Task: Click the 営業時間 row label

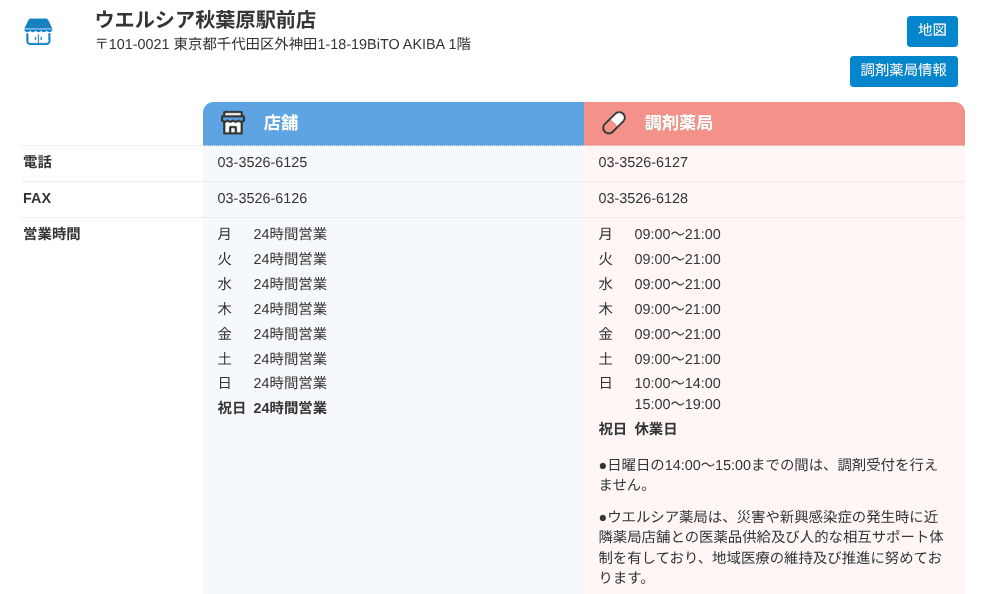Action: [x=52, y=234]
